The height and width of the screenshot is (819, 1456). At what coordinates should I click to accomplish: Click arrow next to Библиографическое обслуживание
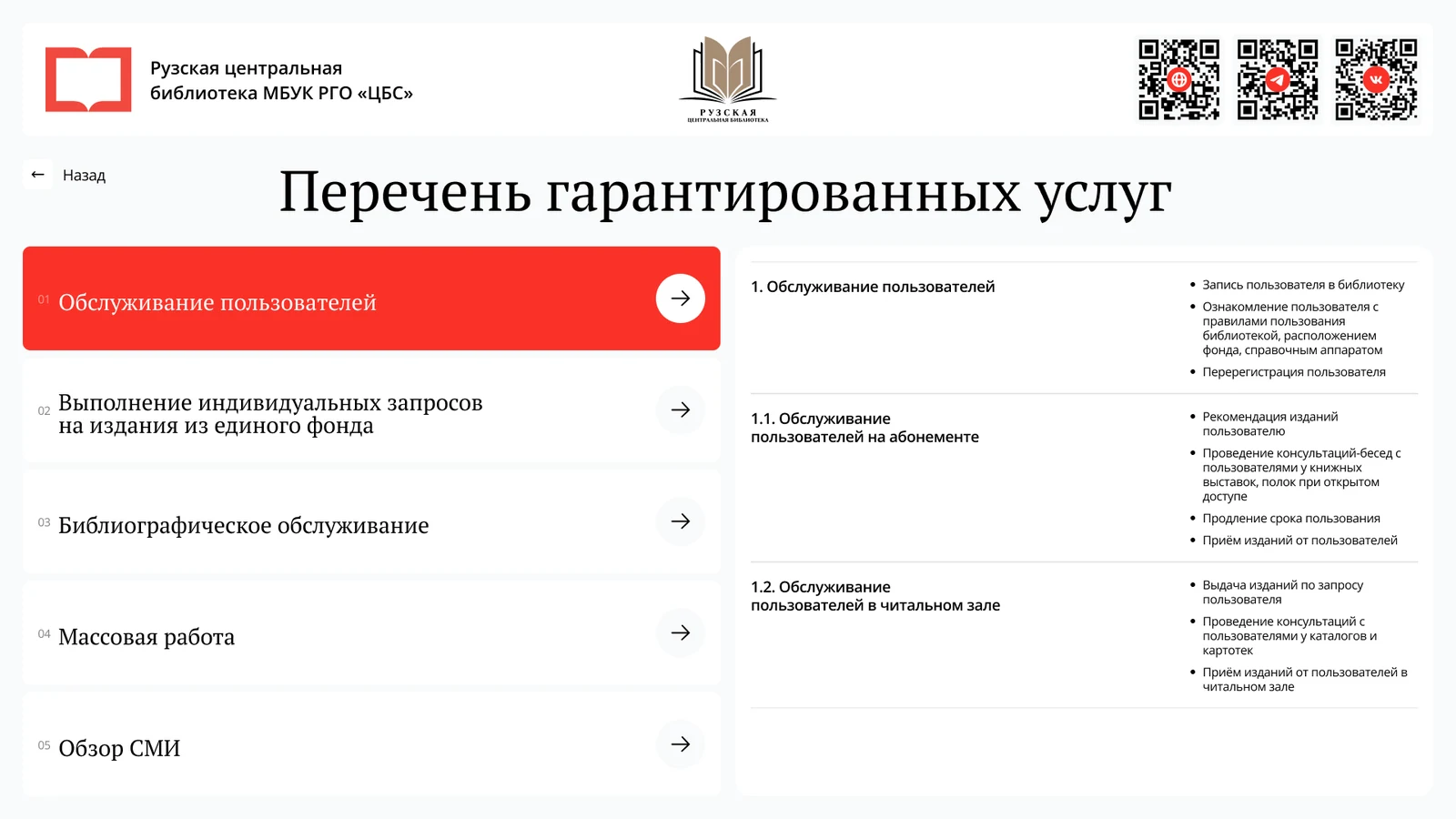(x=681, y=521)
